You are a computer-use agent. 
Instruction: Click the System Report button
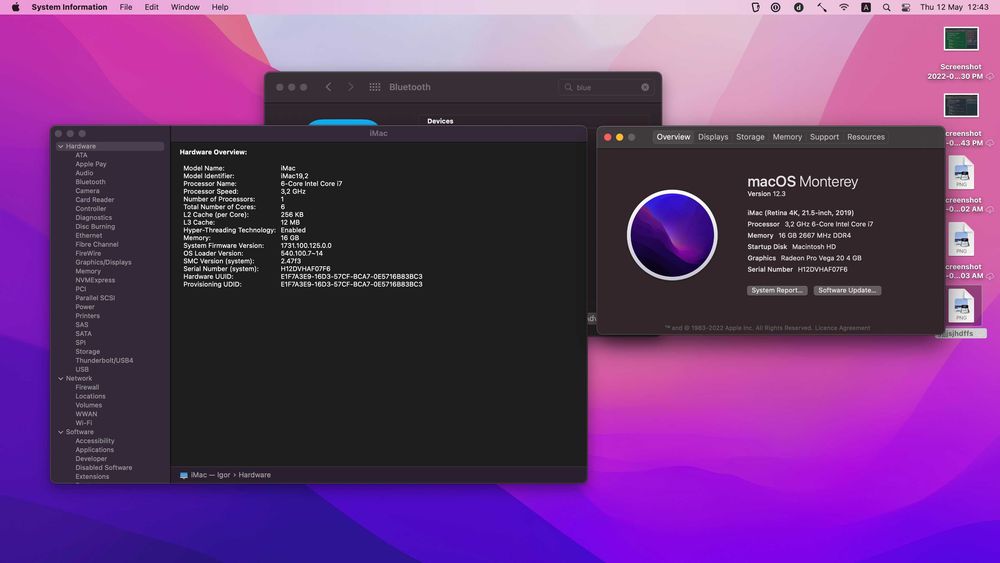[777, 290]
